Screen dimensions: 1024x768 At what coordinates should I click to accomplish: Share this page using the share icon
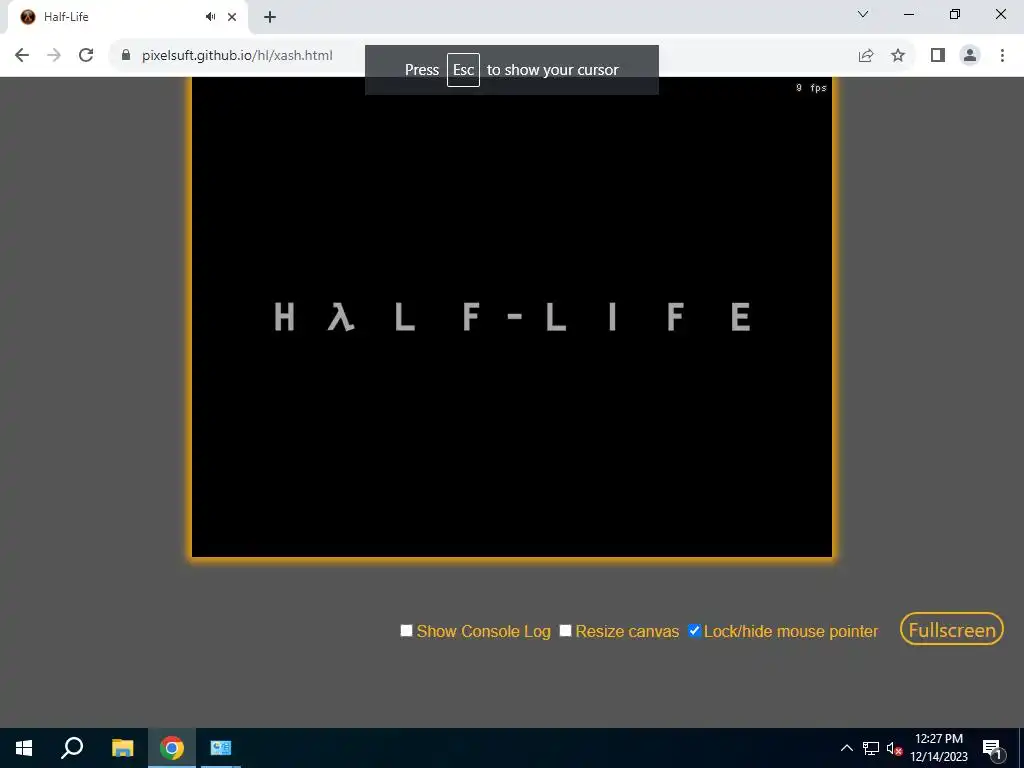coord(866,56)
